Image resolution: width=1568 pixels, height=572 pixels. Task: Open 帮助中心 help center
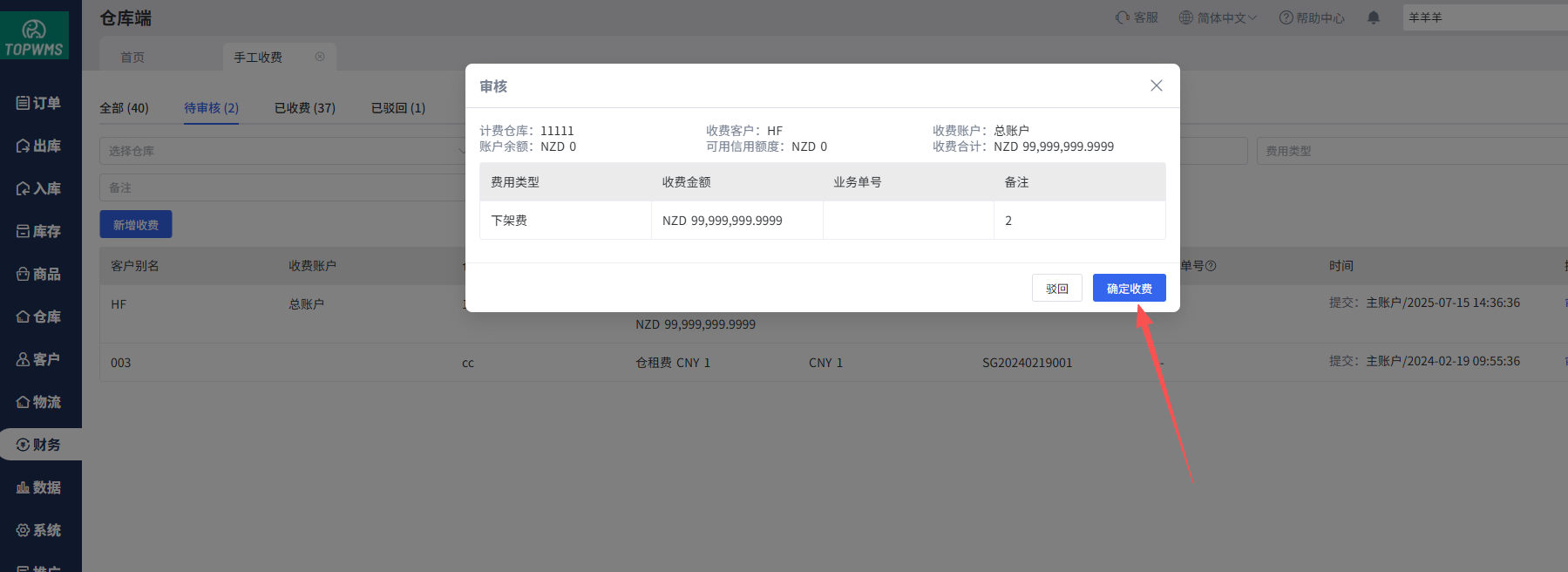[x=1312, y=17]
